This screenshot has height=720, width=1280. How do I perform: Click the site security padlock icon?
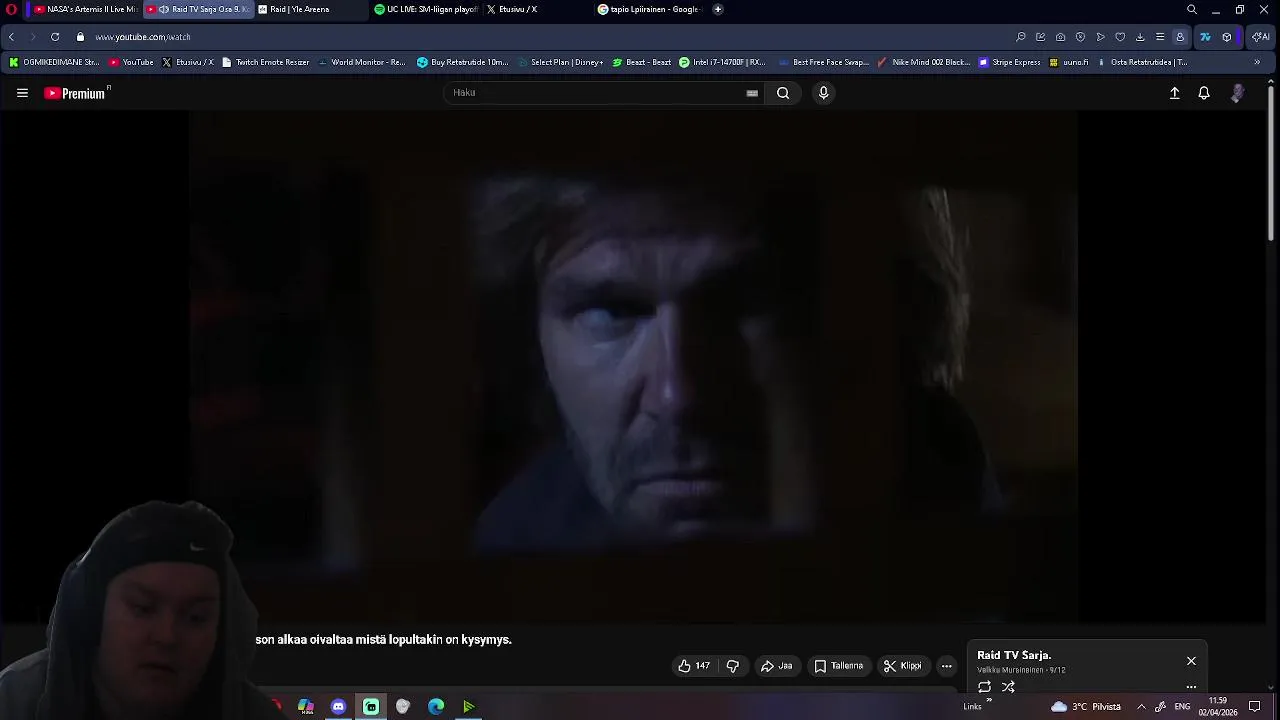[x=81, y=37]
